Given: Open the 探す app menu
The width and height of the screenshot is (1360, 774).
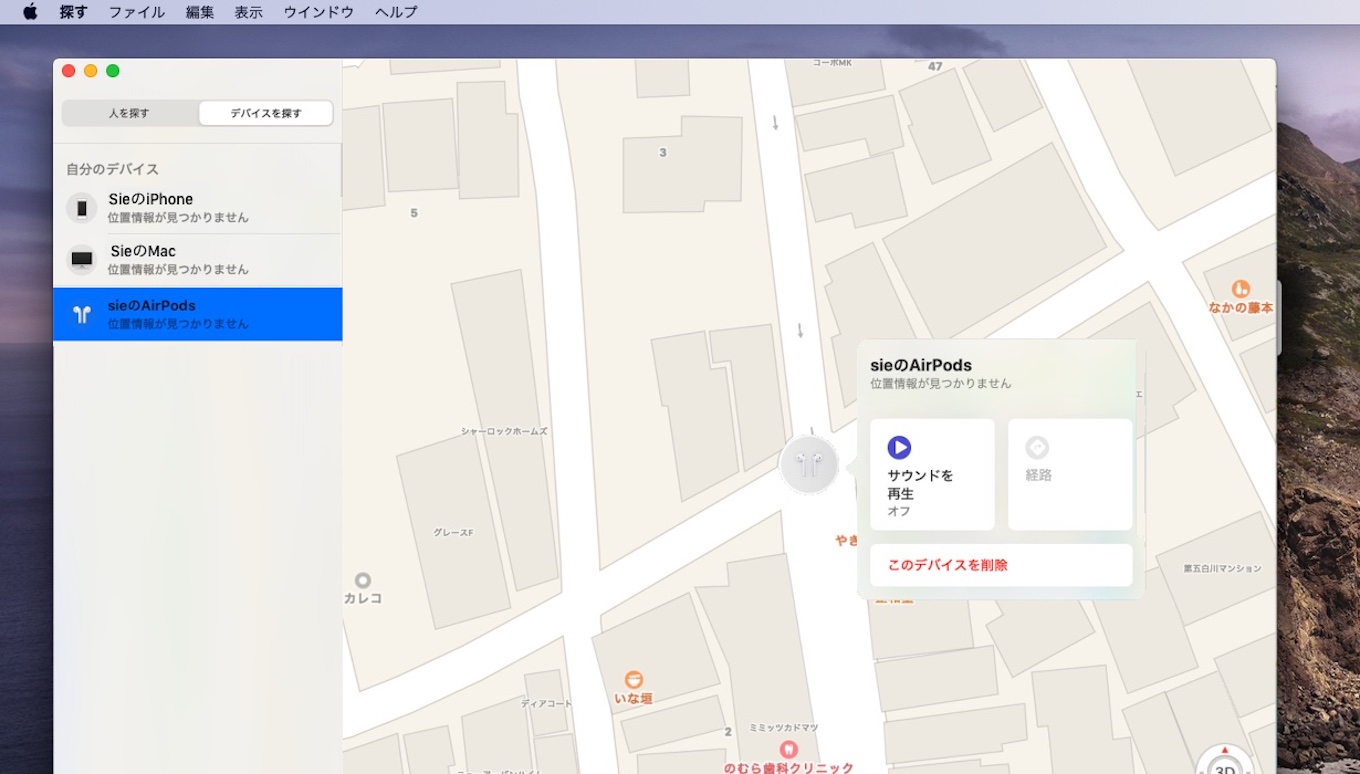Looking at the screenshot, I should 73,12.
